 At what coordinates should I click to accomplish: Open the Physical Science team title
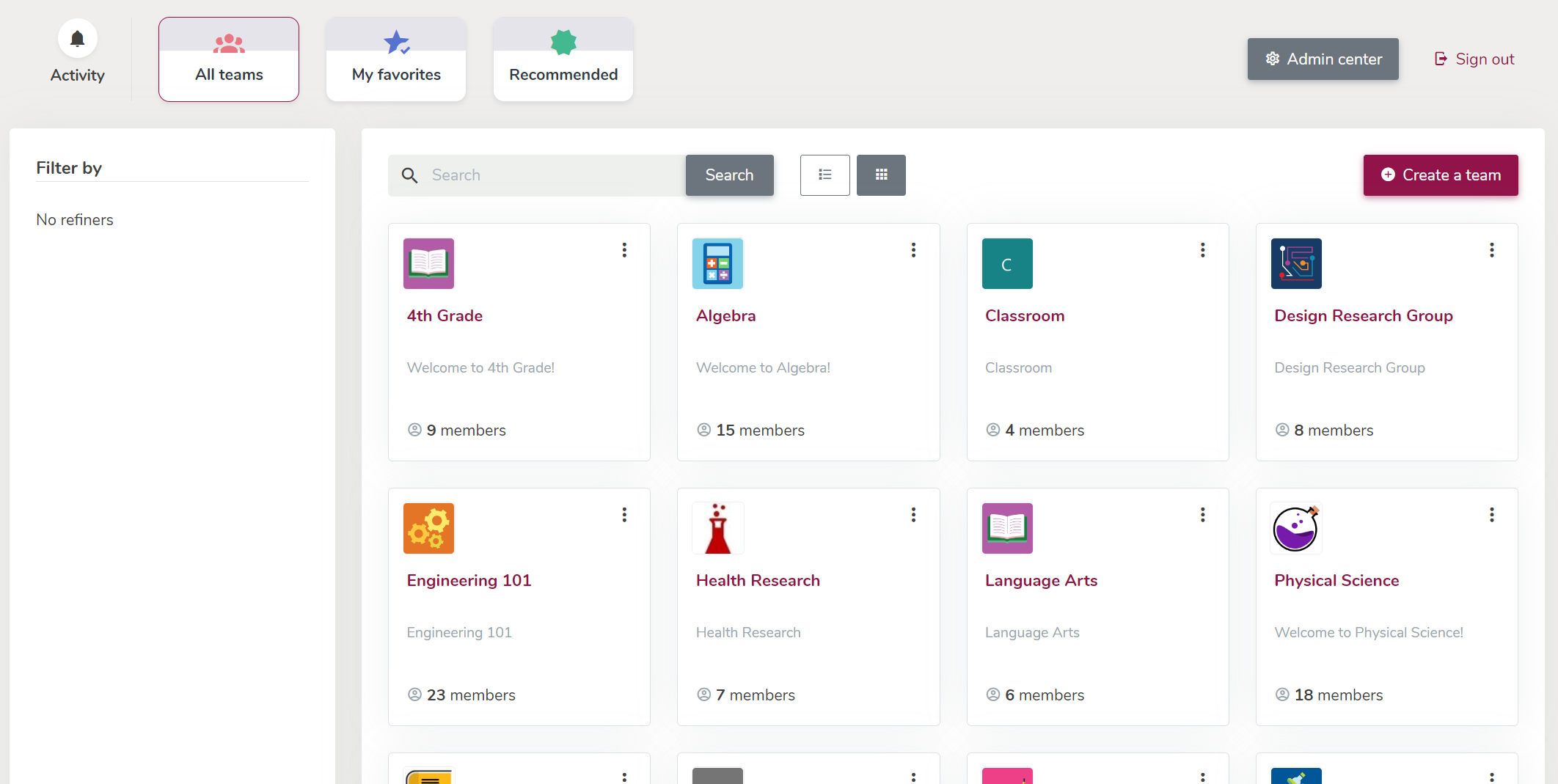click(1336, 581)
